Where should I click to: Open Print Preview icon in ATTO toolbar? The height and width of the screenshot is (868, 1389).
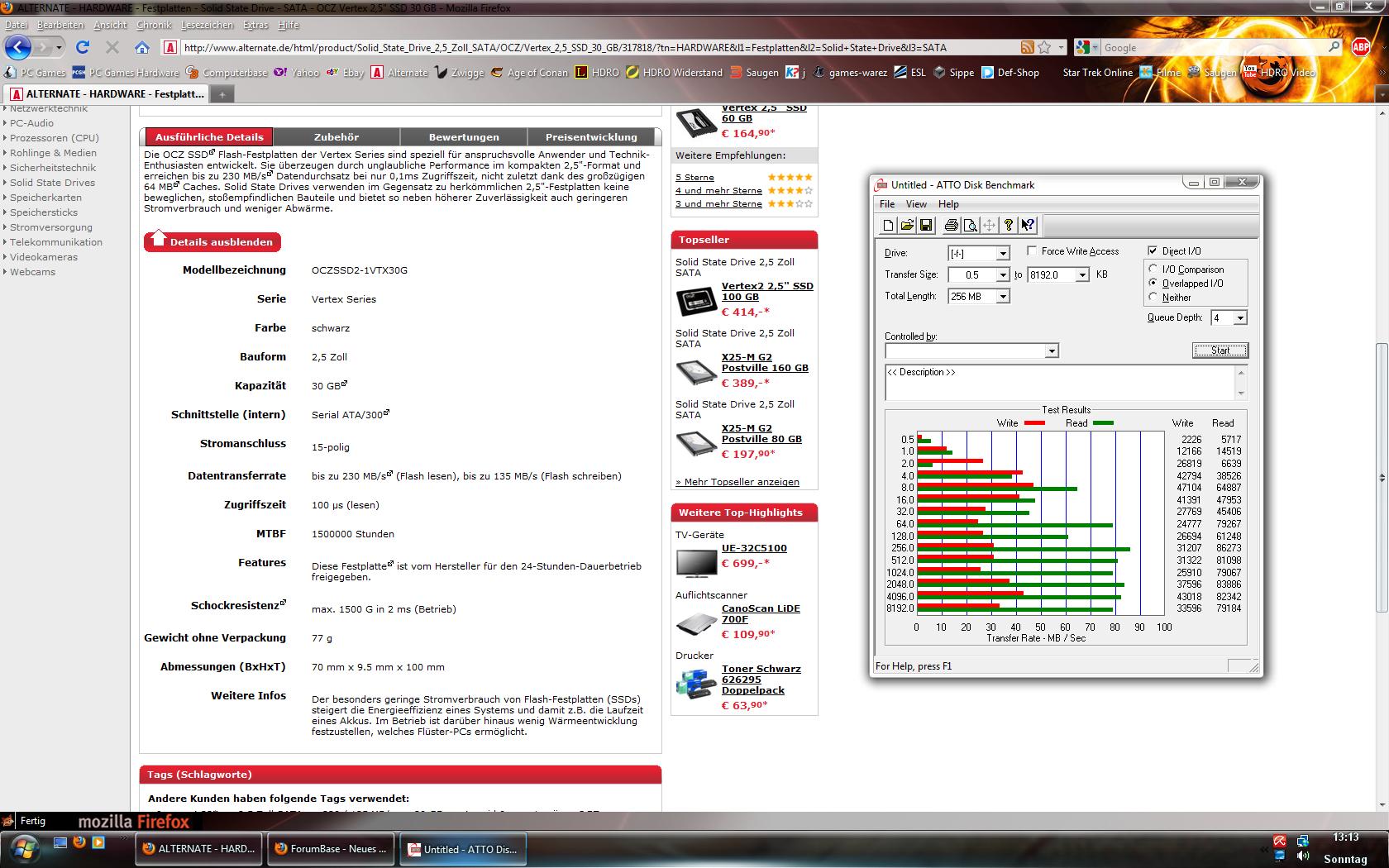point(970,225)
